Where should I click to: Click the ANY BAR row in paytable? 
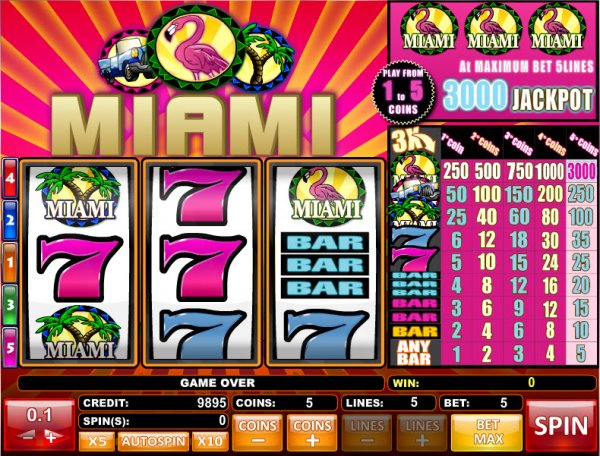coord(494,353)
